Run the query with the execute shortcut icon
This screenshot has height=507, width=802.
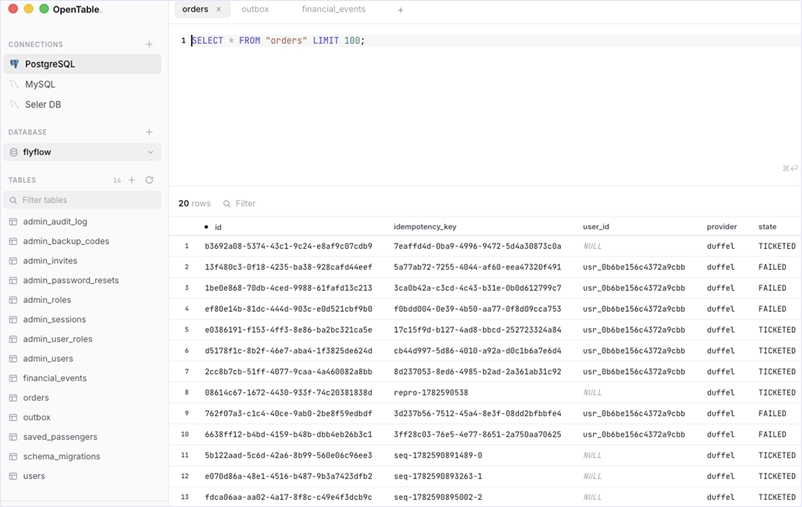point(790,168)
